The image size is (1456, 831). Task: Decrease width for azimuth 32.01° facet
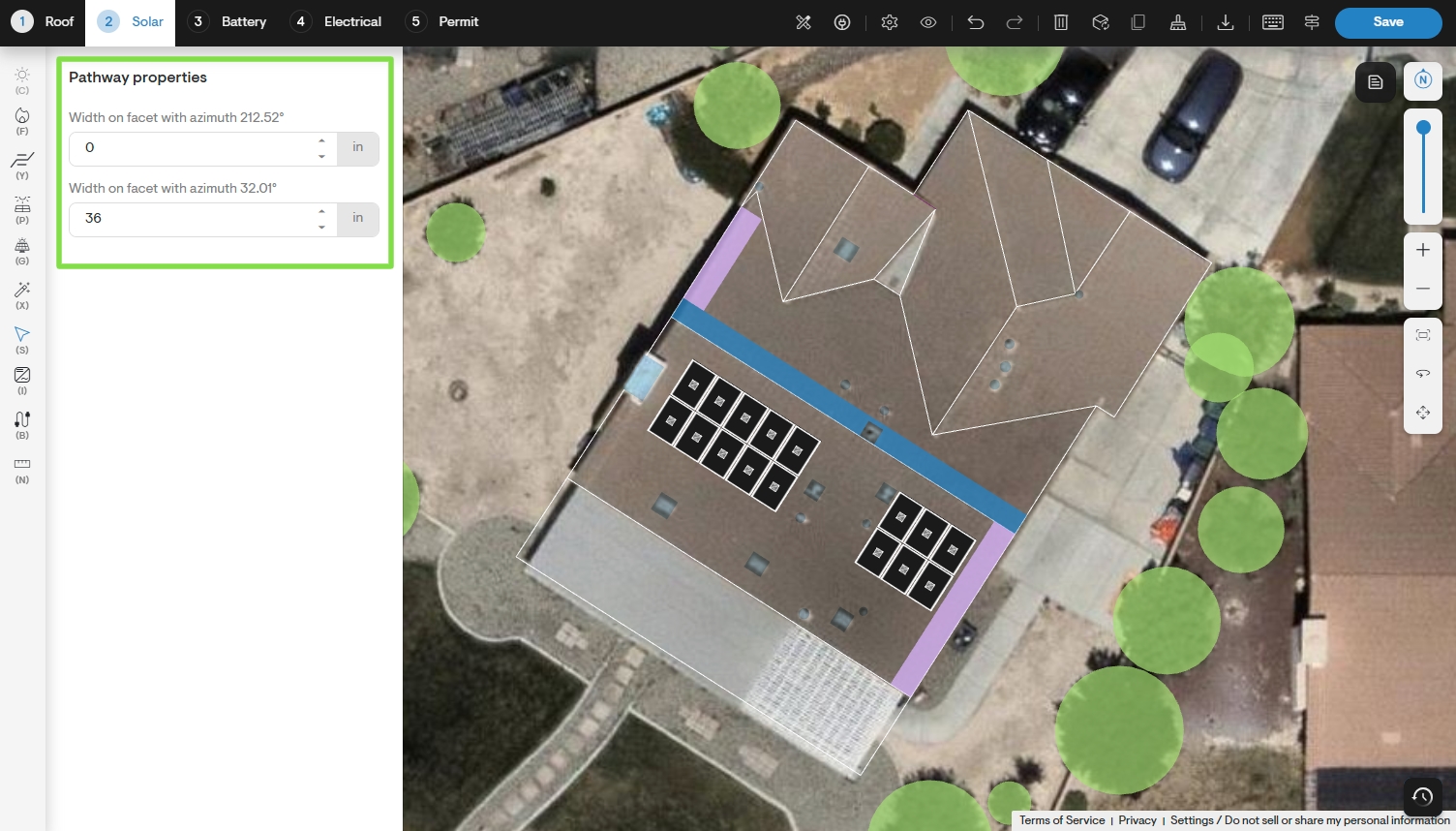tap(321, 227)
